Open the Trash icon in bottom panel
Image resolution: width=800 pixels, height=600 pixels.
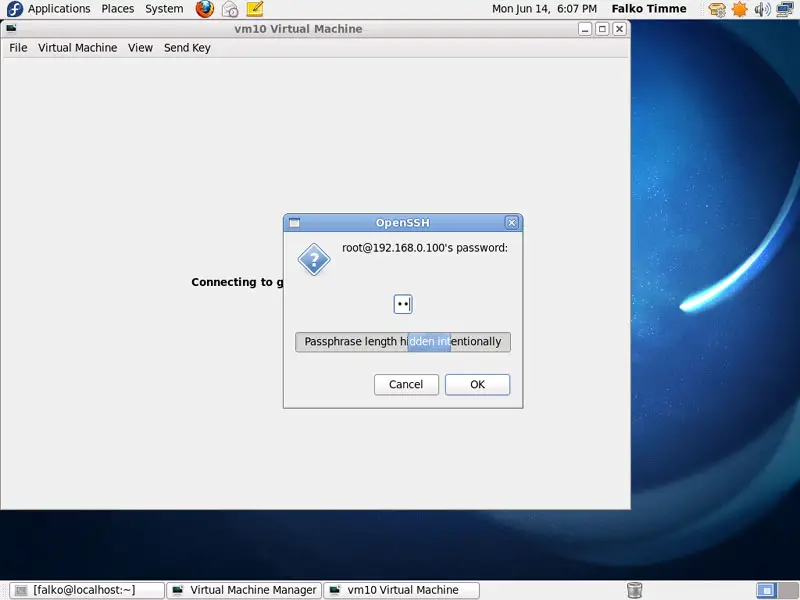[x=634, y=590]
